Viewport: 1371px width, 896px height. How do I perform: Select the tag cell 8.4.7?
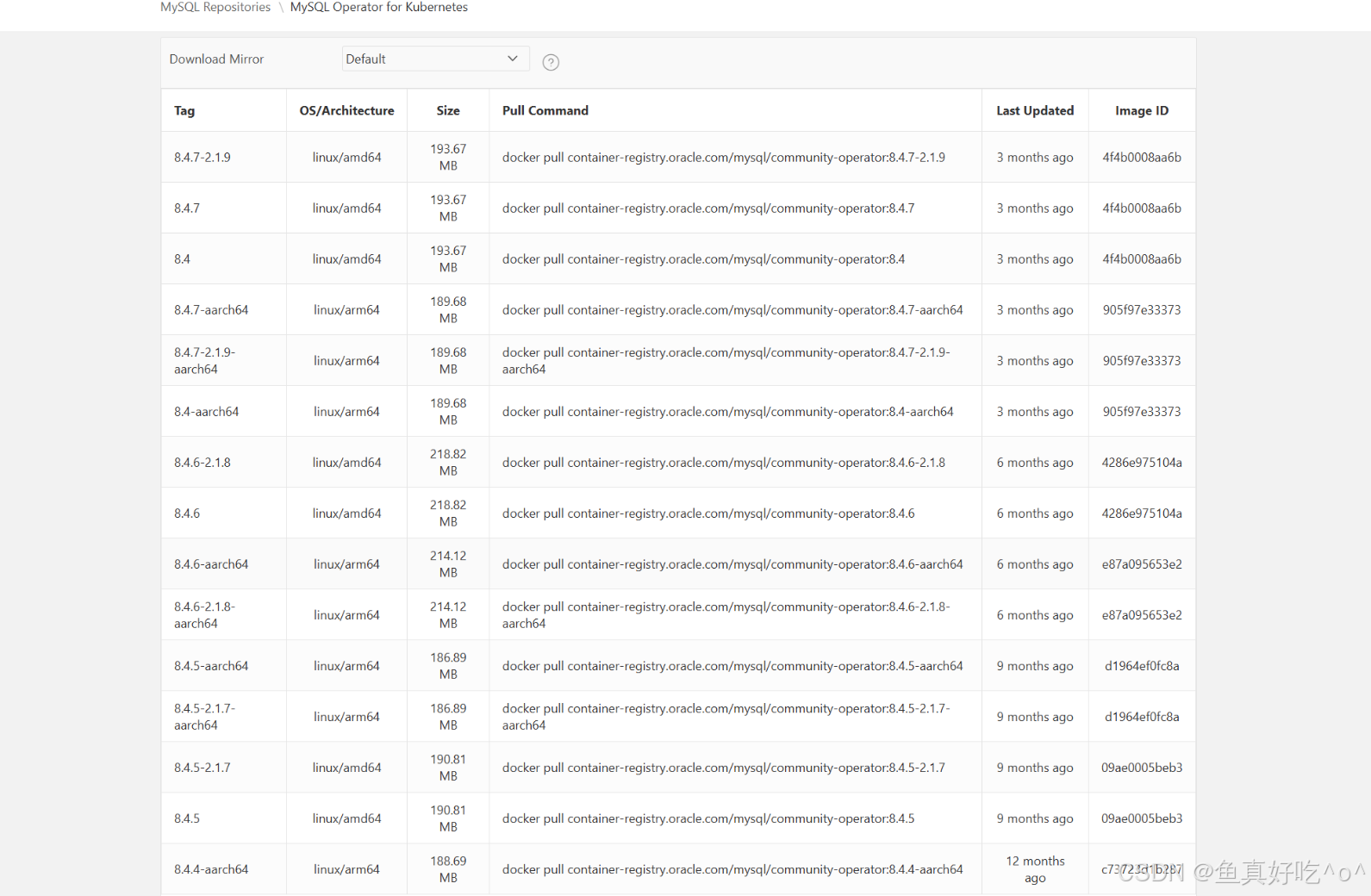187,208
